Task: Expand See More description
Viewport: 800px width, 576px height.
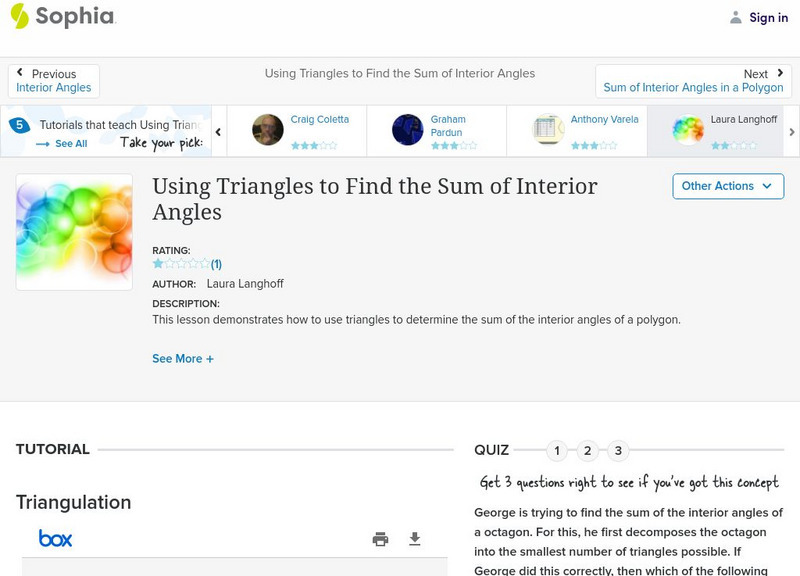Action: coord(183,359)
